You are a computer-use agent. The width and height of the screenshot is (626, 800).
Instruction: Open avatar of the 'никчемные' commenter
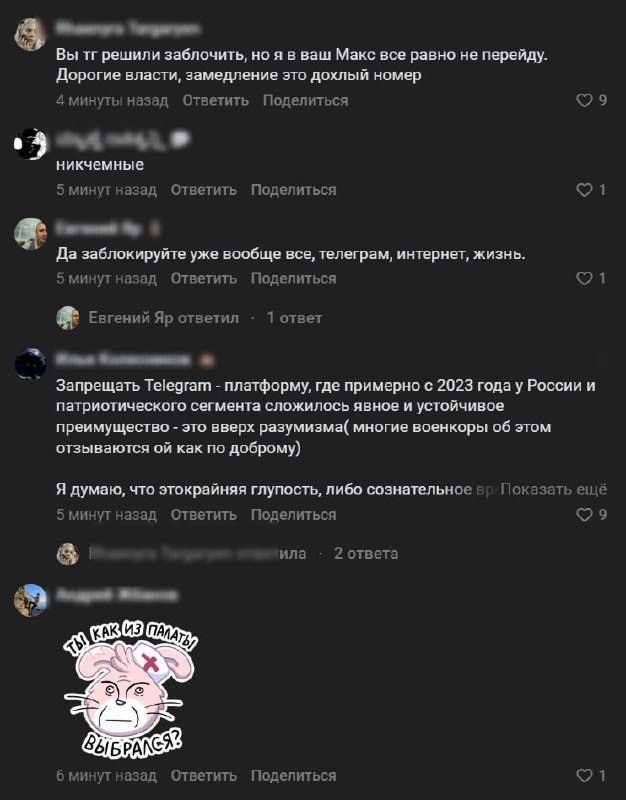[x=30, y=144]
